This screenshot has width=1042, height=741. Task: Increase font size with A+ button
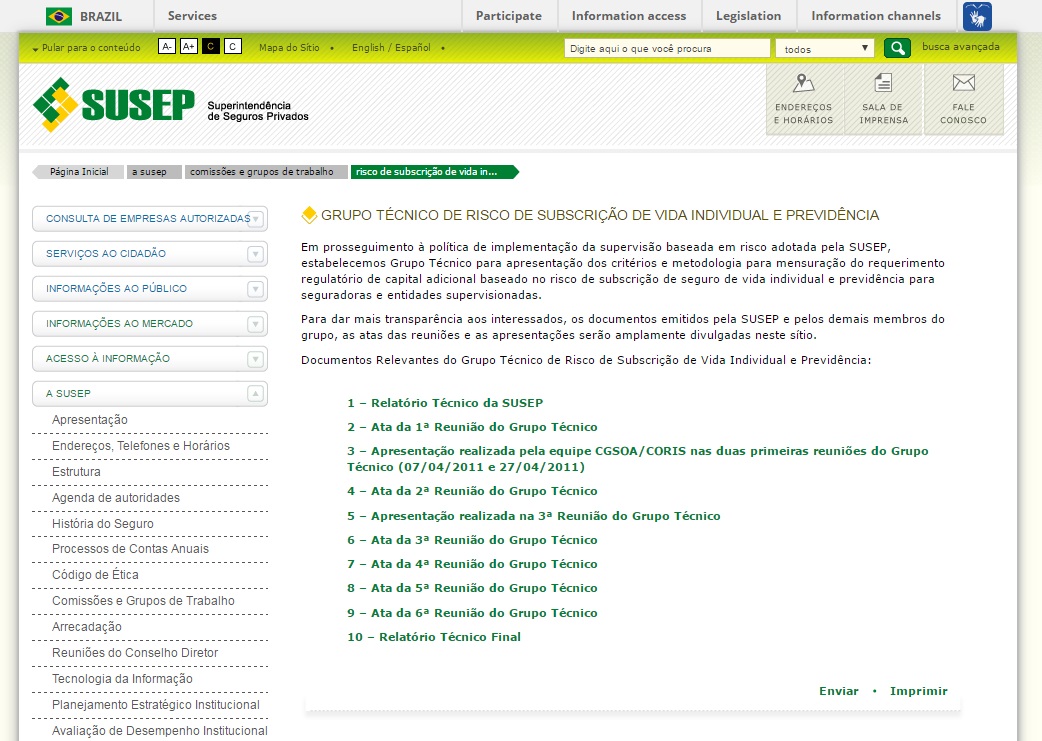189,47
